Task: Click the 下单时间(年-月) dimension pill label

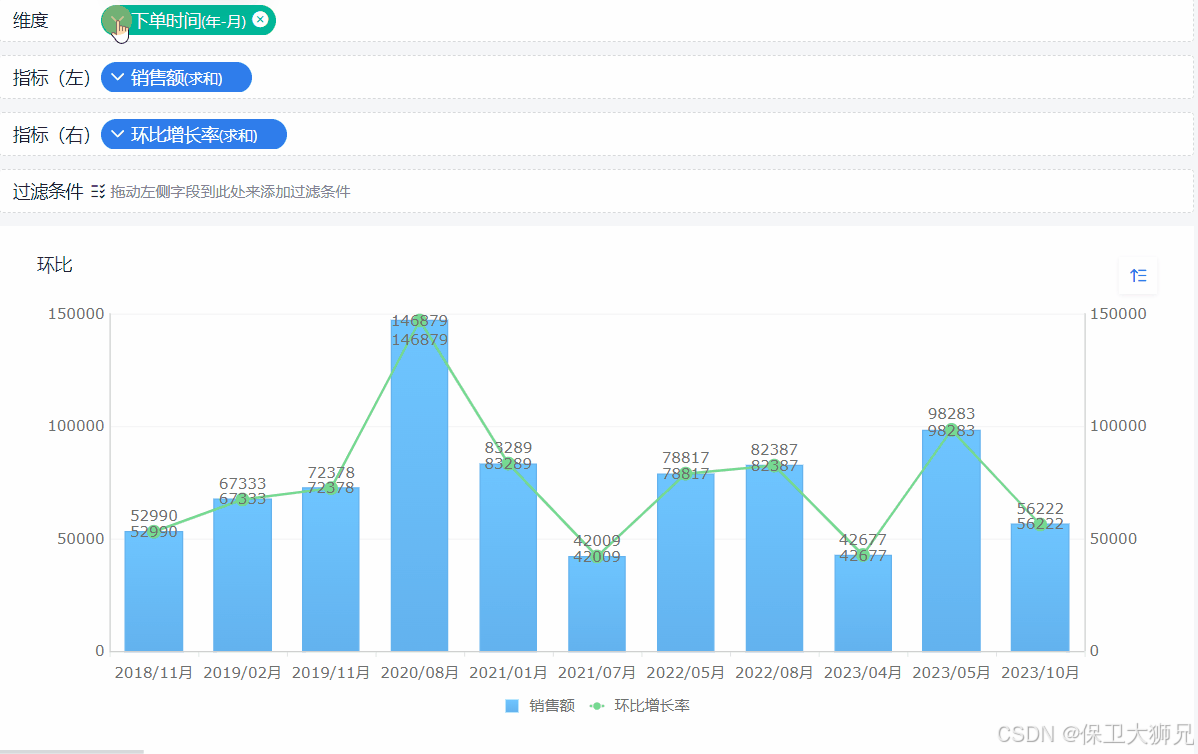Action: coord(189,21)
